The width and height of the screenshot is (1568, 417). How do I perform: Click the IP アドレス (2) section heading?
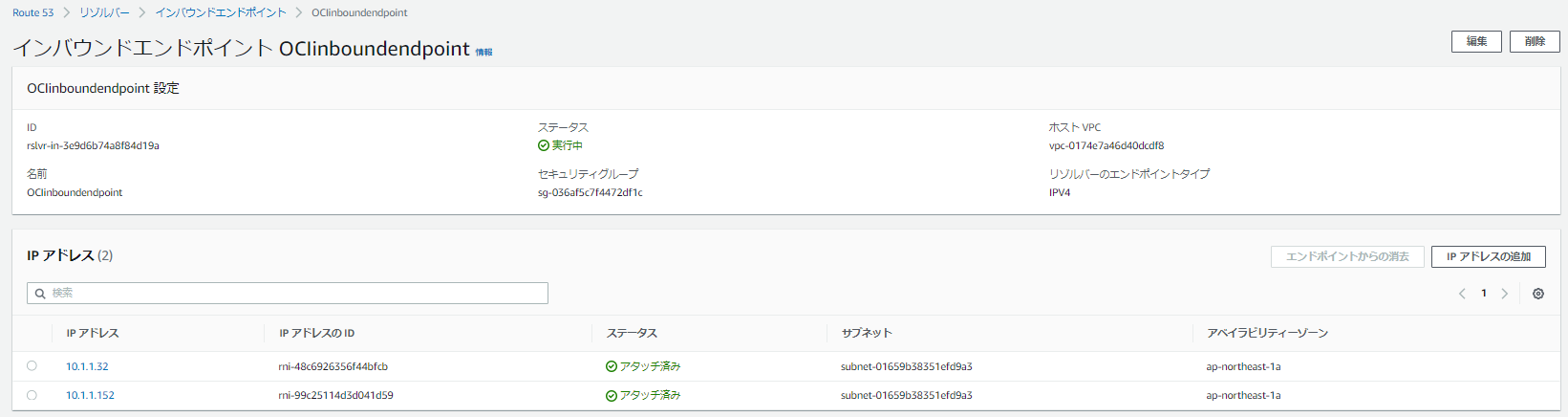[70, 255]
